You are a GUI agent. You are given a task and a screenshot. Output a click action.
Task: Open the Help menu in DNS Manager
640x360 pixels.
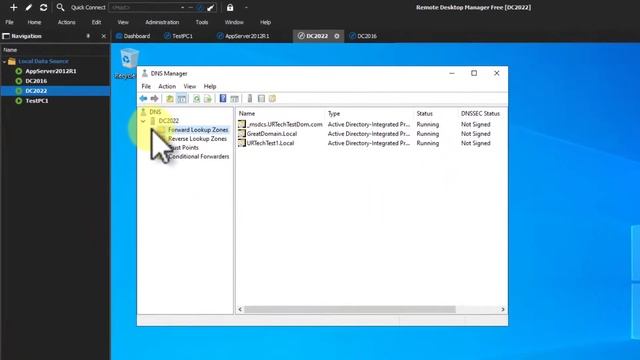point(210,86)
